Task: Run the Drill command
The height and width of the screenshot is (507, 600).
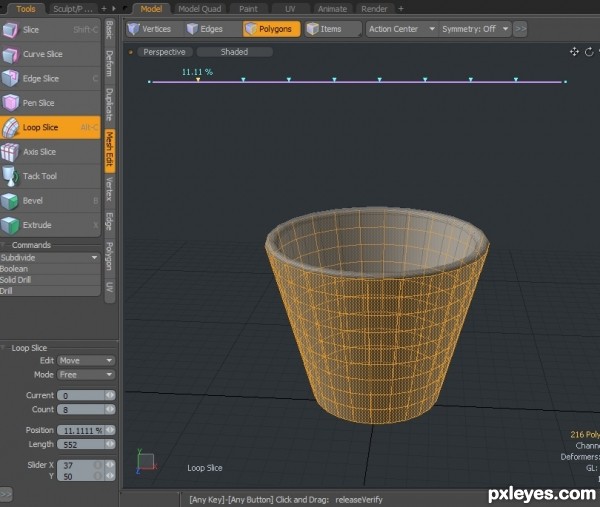Action: pos(50,291)
